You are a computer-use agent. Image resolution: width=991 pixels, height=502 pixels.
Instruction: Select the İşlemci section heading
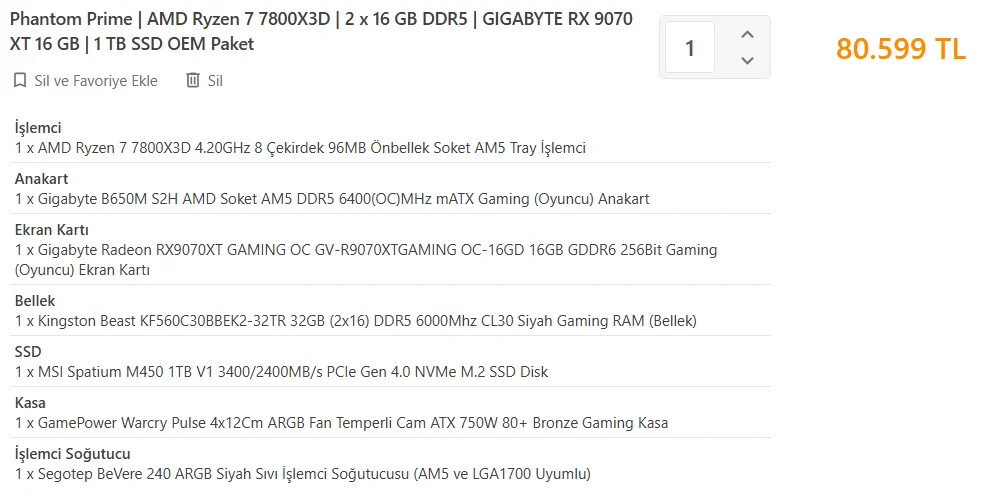(x=38, y=128)
